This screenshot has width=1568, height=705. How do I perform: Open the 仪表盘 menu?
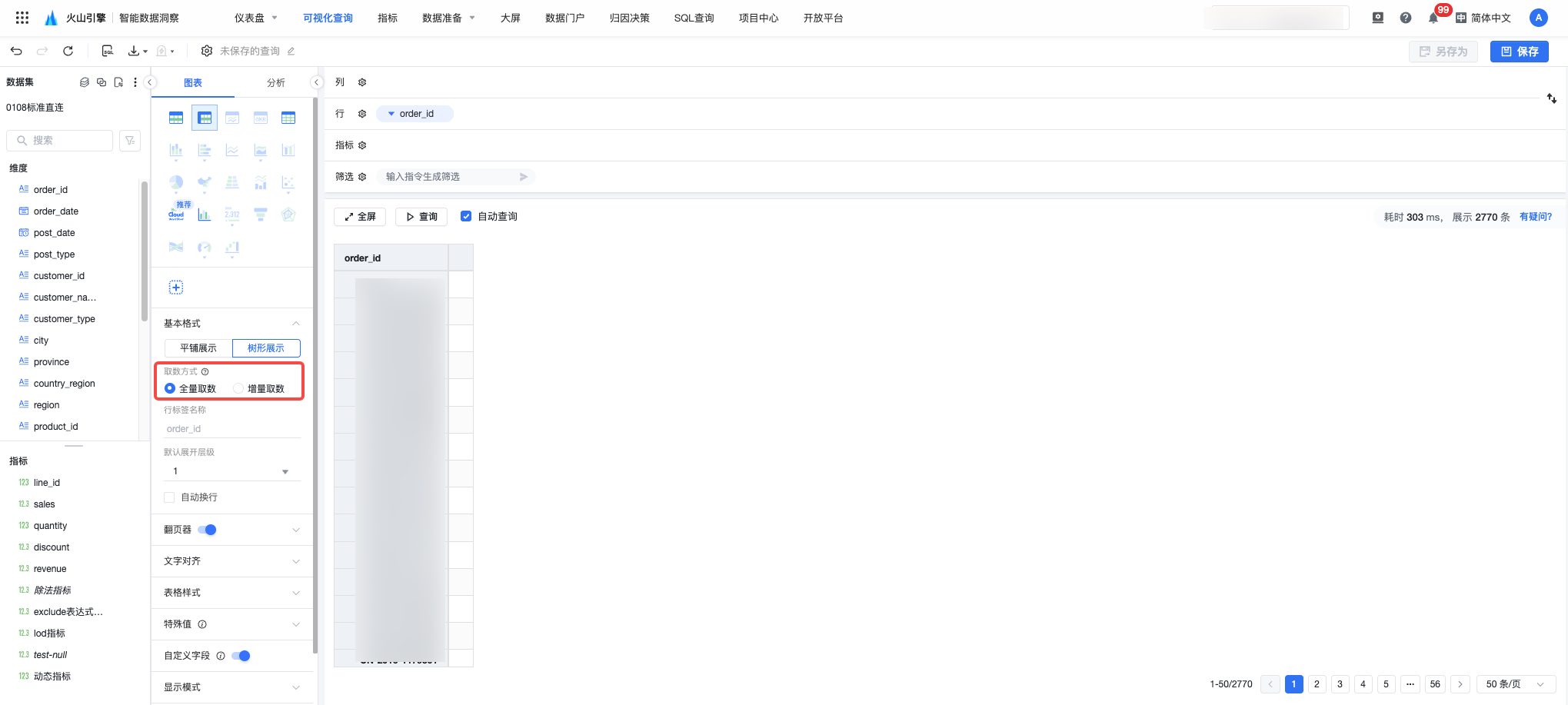256,18
